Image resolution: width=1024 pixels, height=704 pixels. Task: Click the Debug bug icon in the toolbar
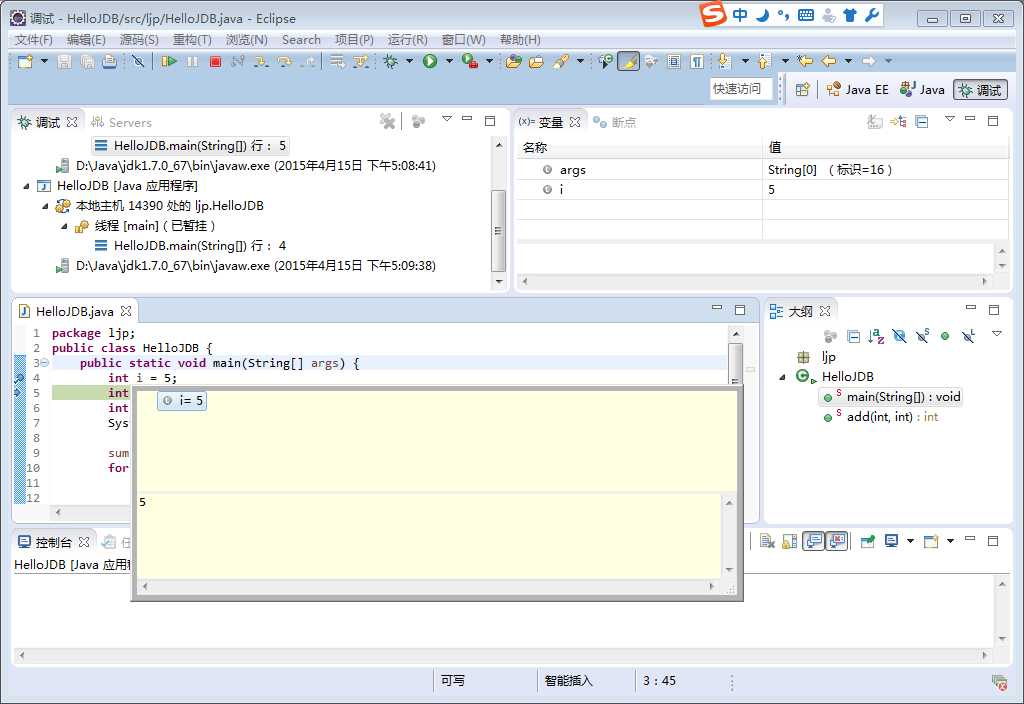tap(391, 61)
